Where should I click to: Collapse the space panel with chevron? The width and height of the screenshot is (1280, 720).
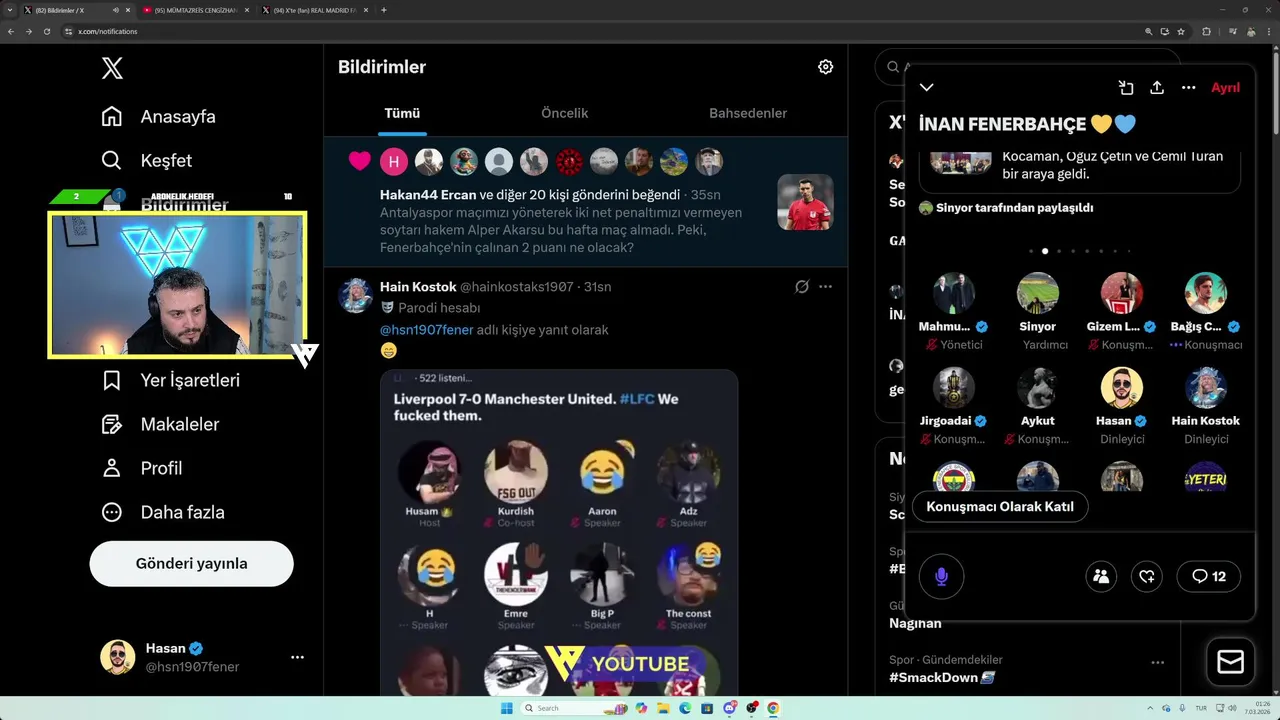pos(927,87)
